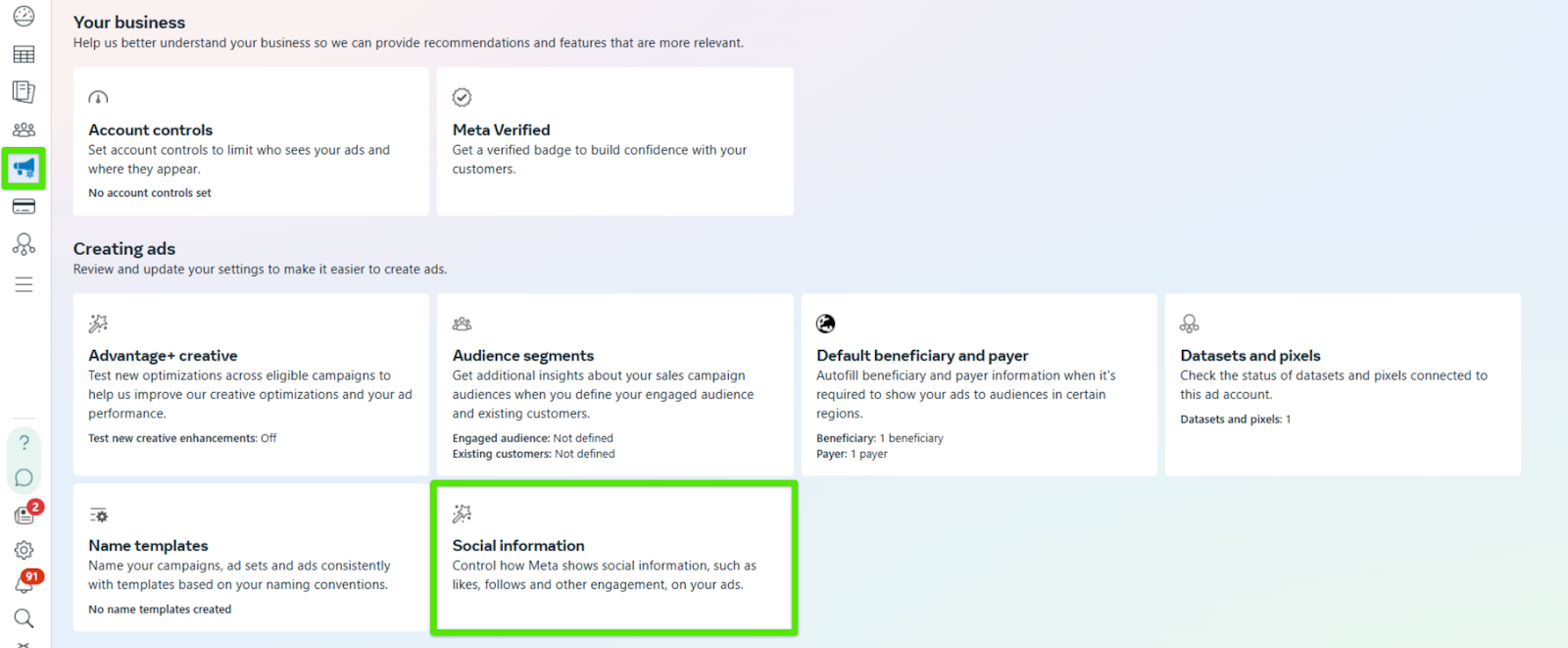Open the Campaigns table icon in sidebar
This screenshot has height=648, width=1568.
[23, 54]
